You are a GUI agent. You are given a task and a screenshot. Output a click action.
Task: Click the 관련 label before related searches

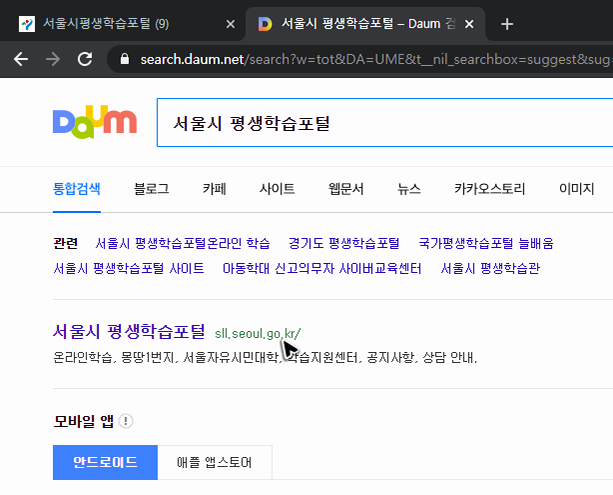[65, 243]
